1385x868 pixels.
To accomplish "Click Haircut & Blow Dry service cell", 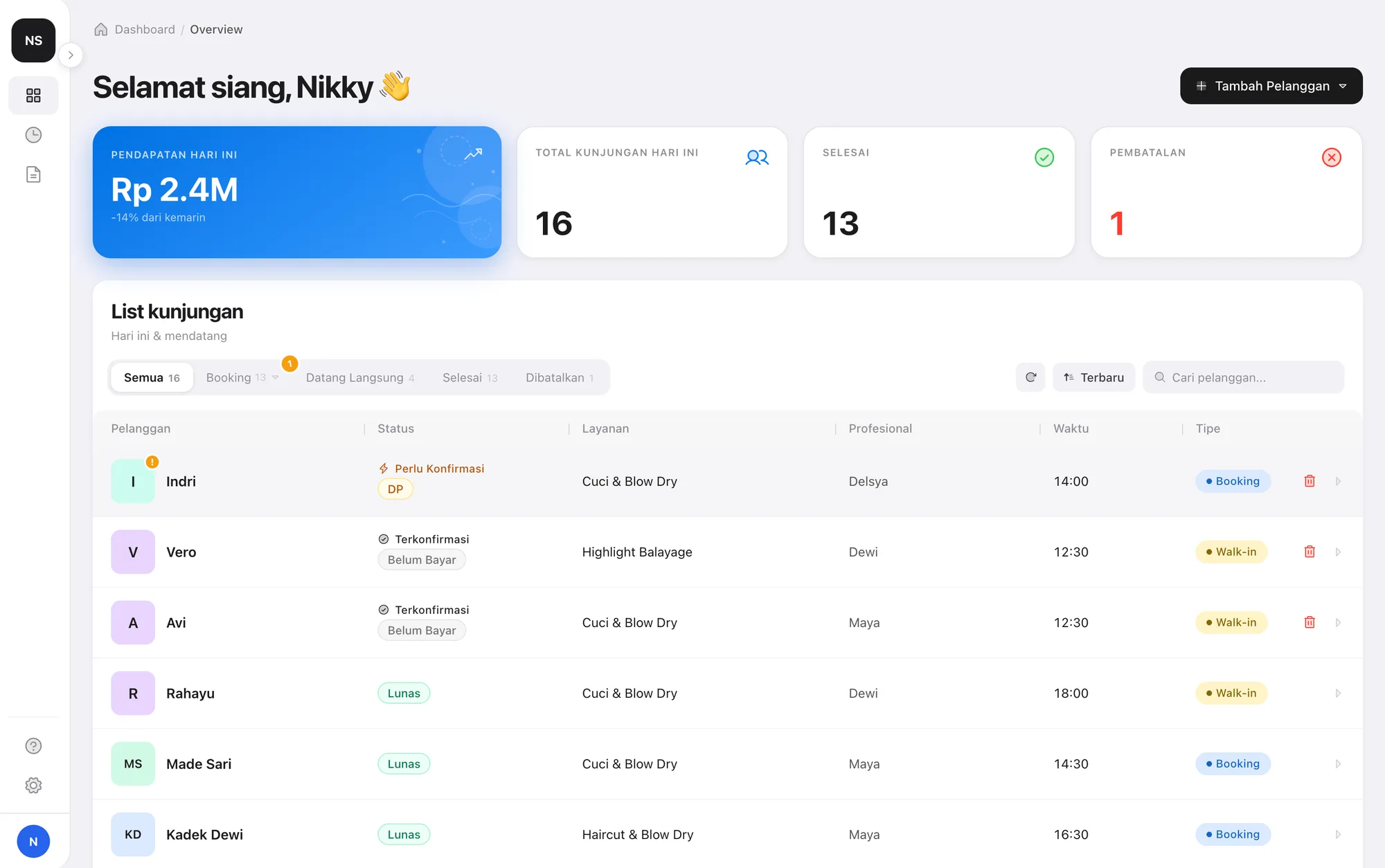I will pos(638,834).
